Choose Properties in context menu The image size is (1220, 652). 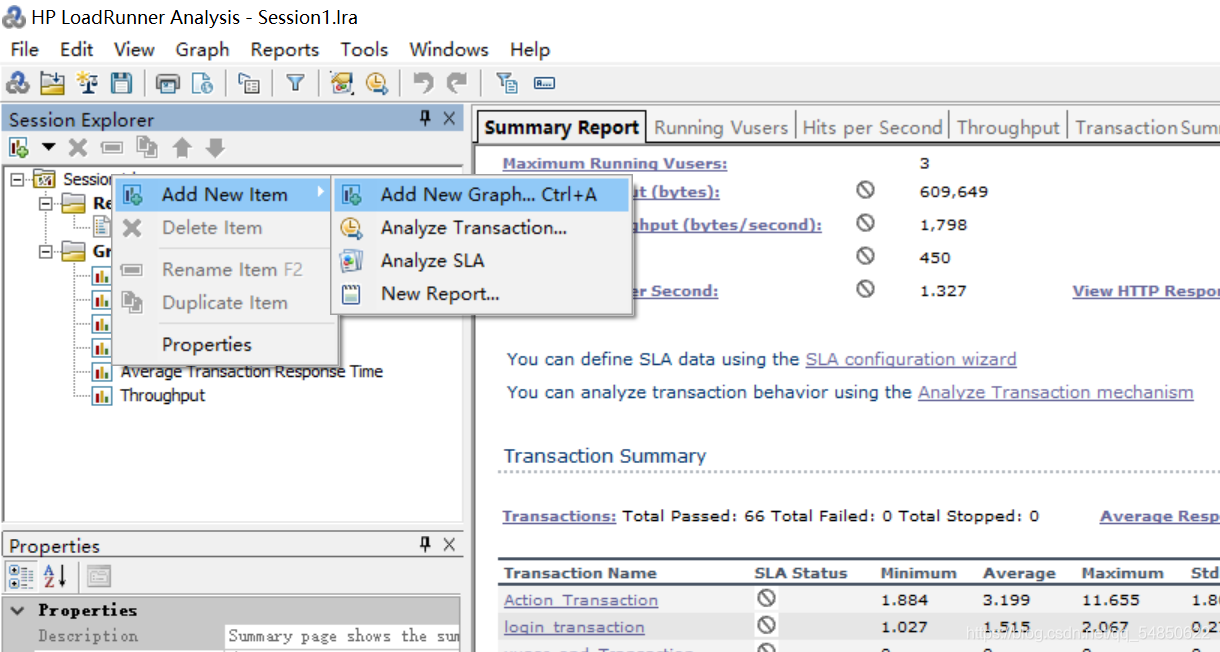click(223, 344)
